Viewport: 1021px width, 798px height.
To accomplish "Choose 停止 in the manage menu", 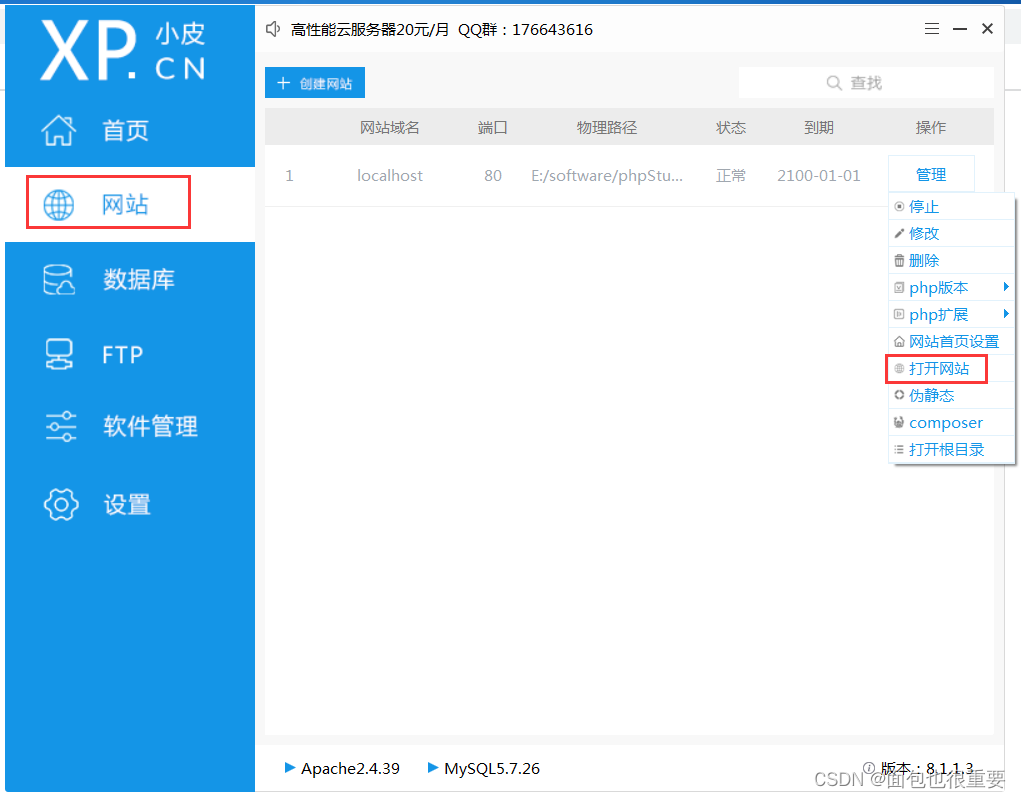I will pyautogui.click(x=923, y=207).
